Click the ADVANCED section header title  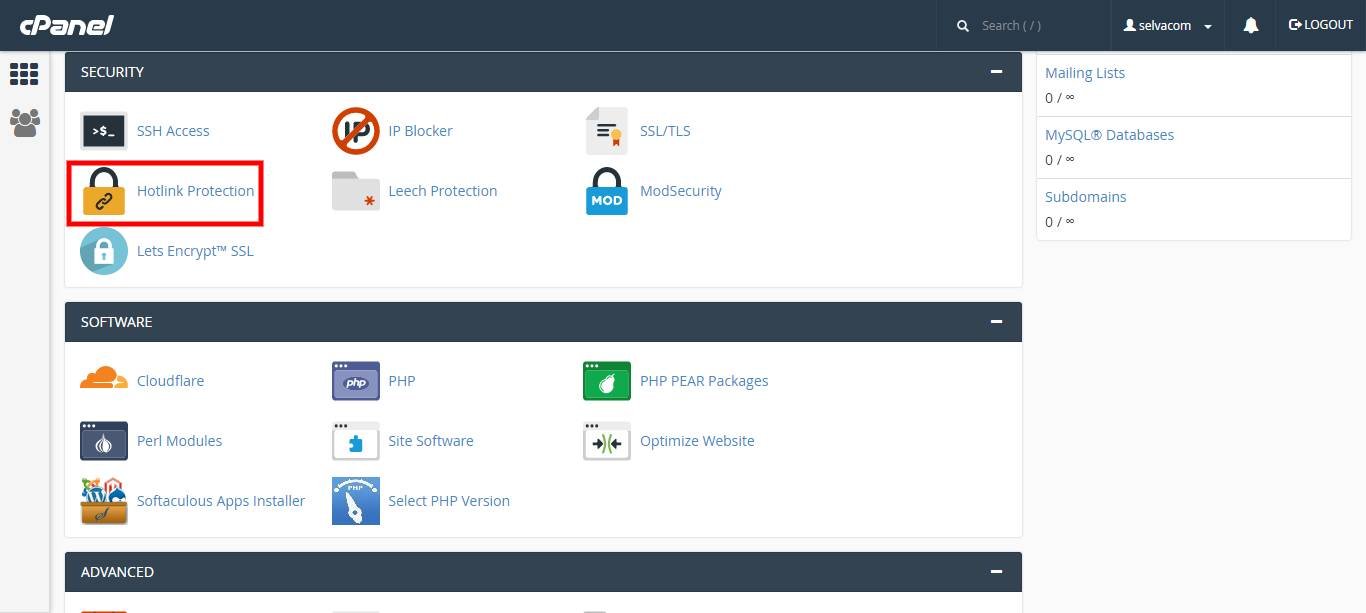(x=117, y=572)
